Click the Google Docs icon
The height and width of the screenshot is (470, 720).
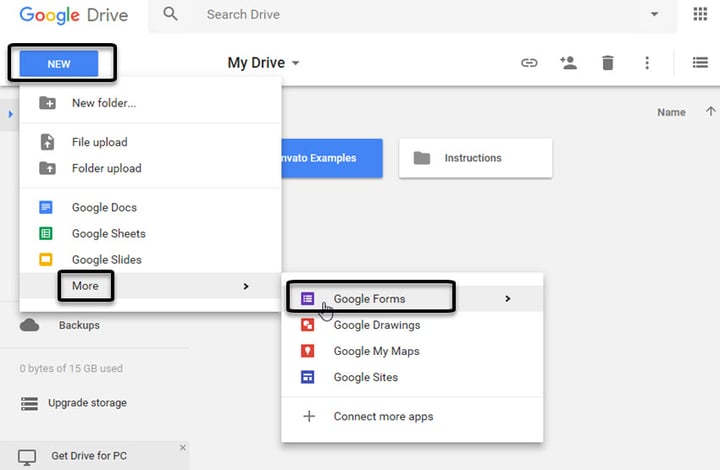[x=45, y=207]
